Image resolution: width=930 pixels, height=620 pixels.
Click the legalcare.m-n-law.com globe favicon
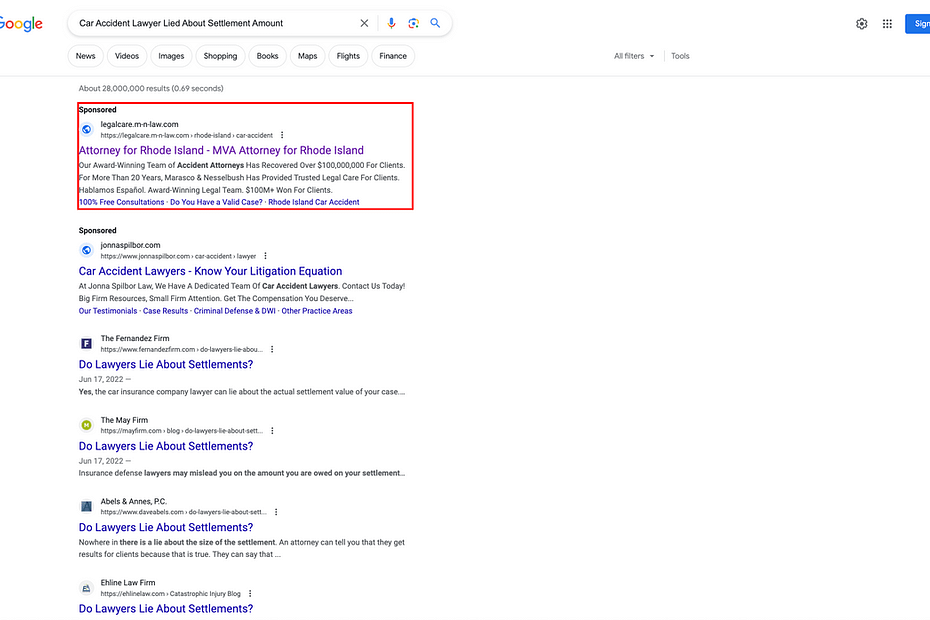point(87,129)
